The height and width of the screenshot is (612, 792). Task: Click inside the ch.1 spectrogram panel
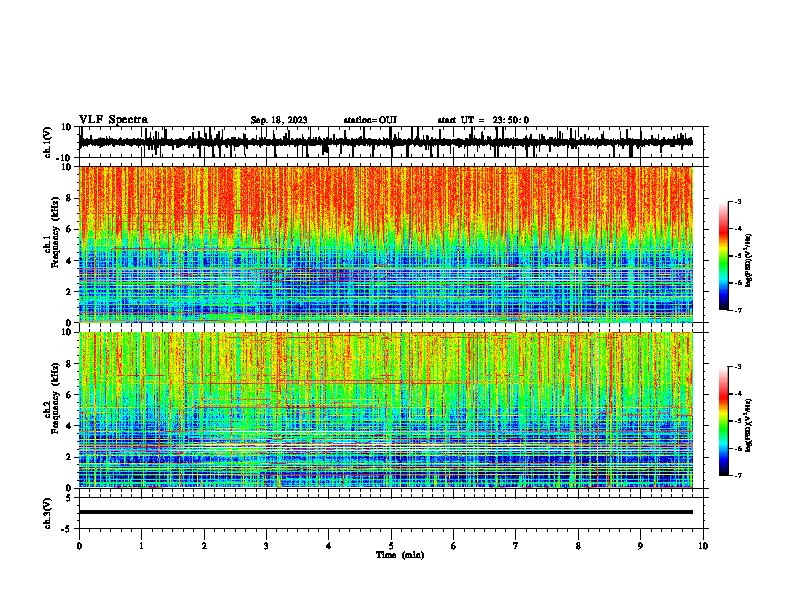click(386, 244)
